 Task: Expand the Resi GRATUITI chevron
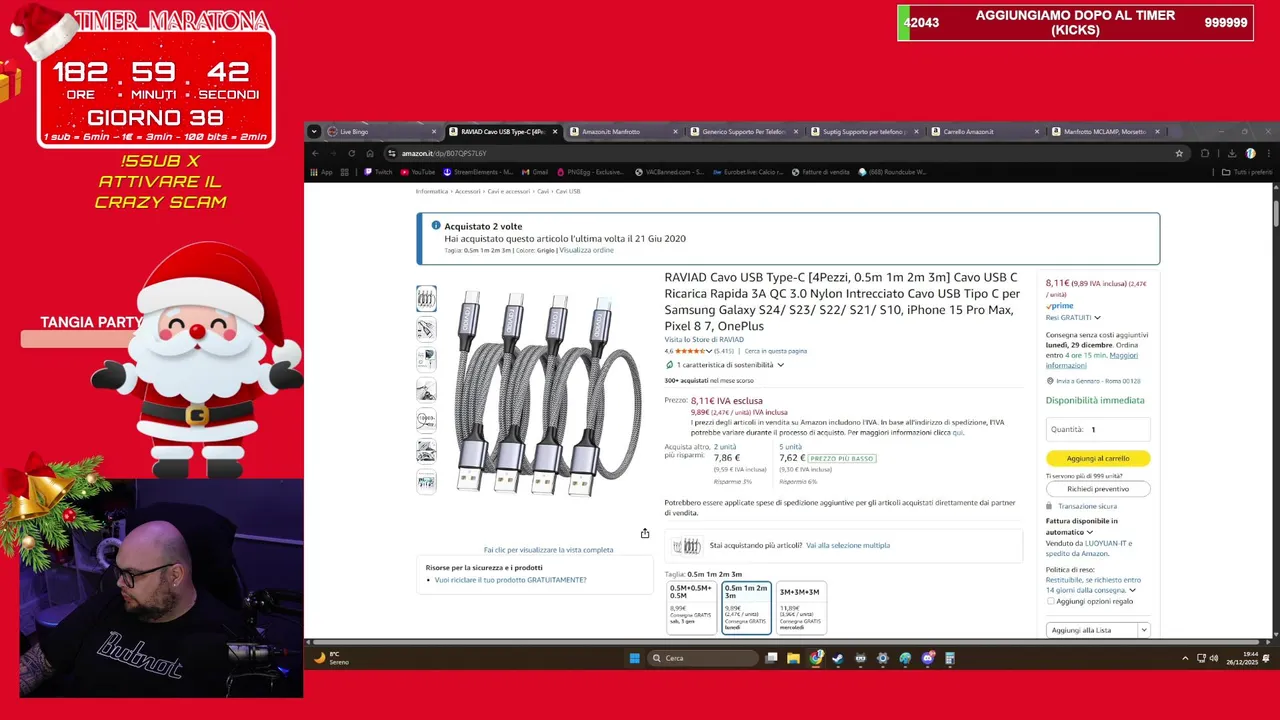1097,317
